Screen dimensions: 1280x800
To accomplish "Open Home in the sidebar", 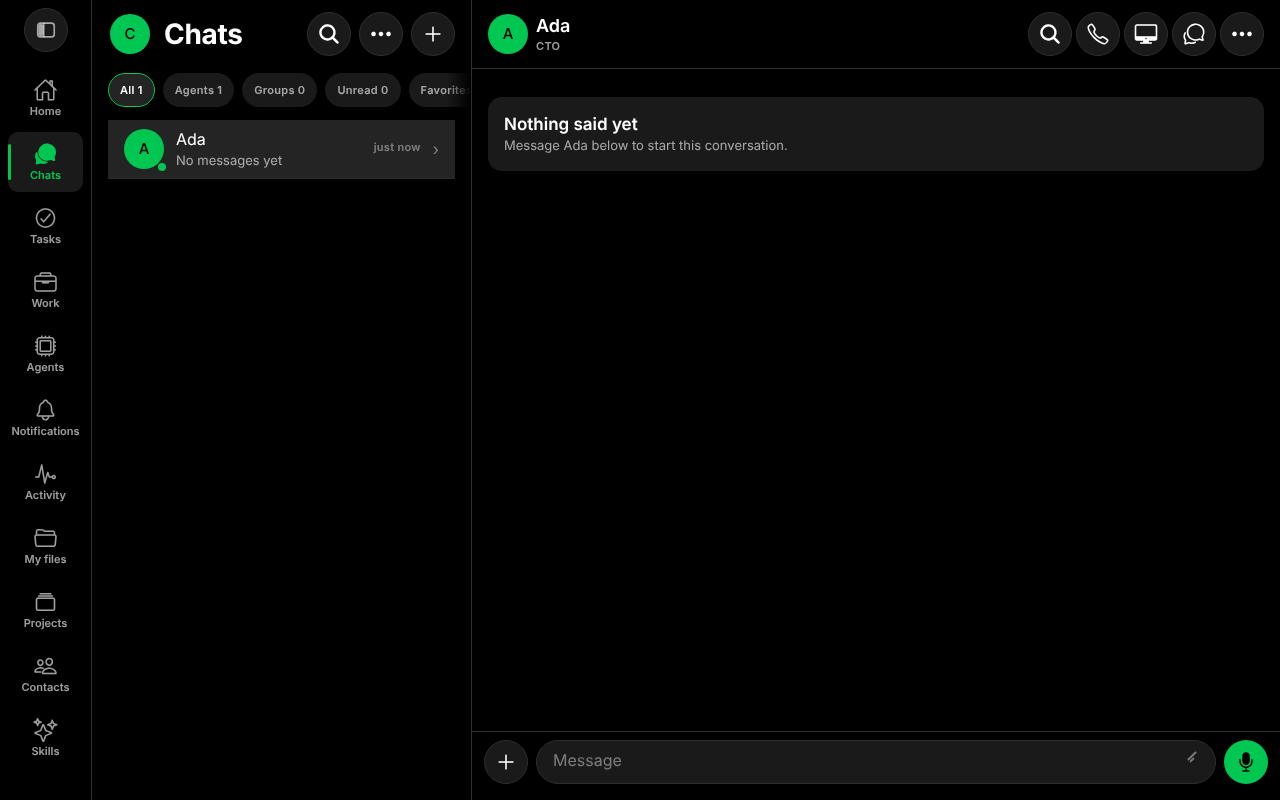I will (45, 98).
